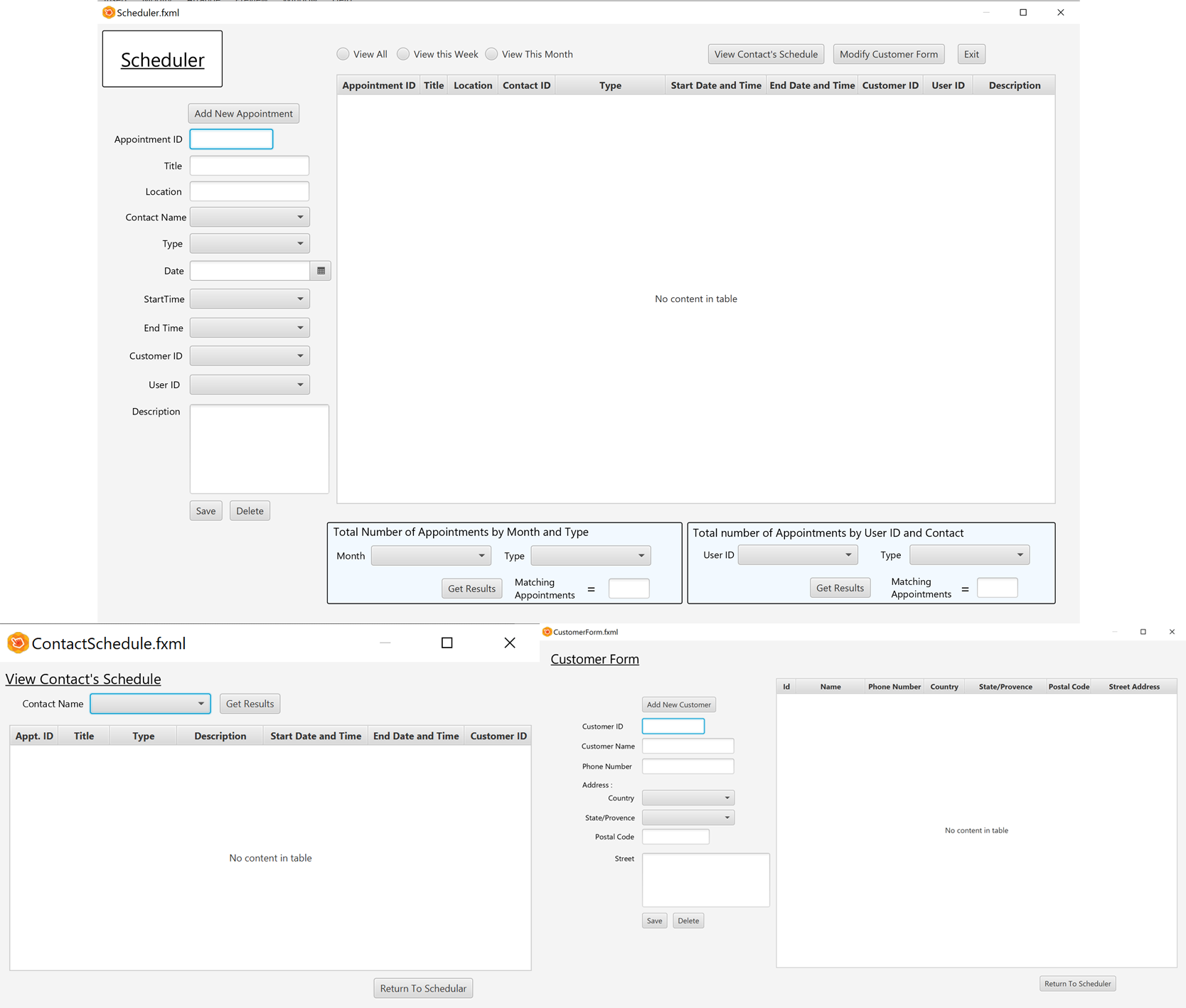
Task: Click the Add New Appointment button
Action: (x=243, y=113)
